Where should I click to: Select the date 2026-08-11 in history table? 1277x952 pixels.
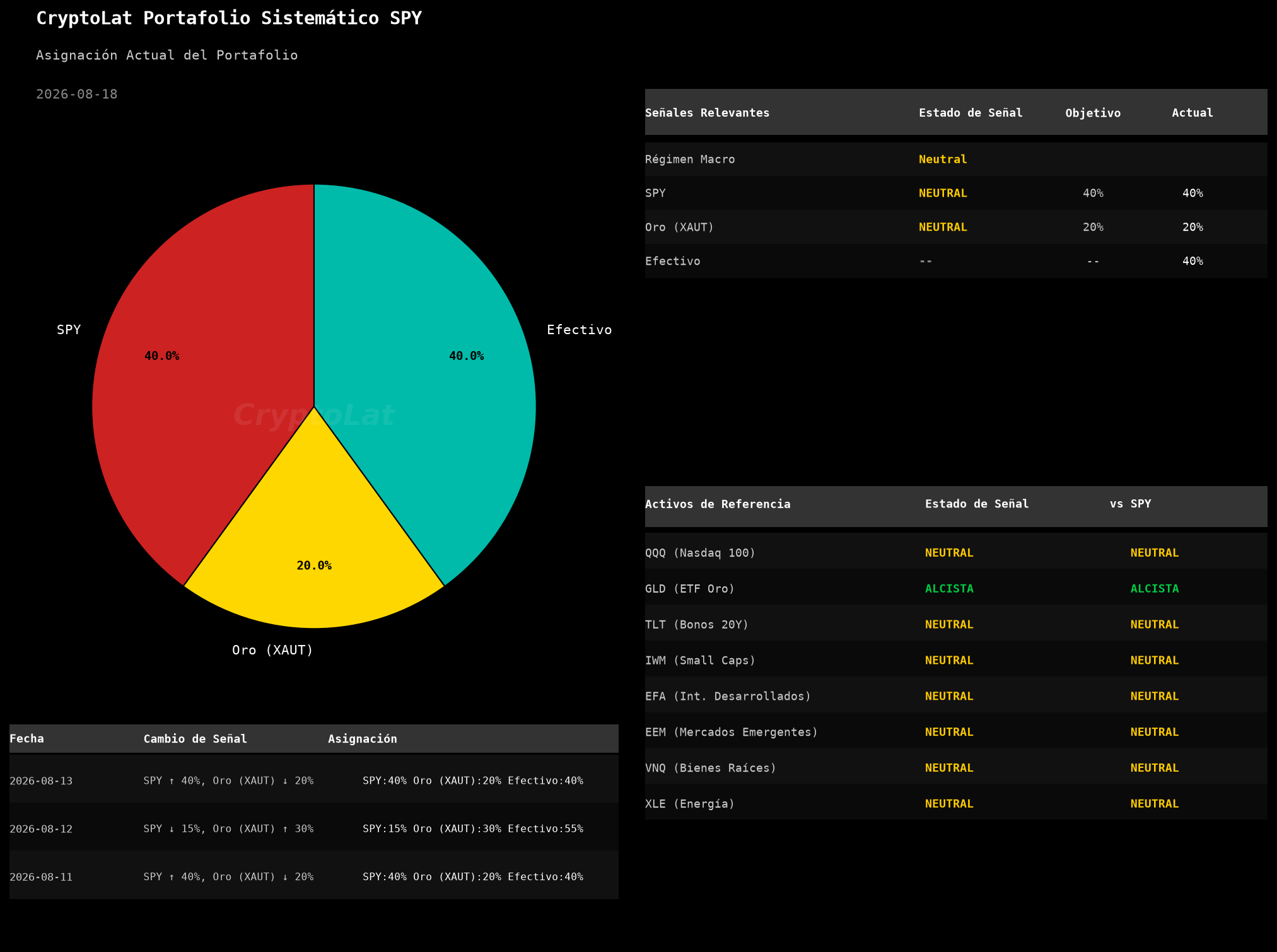[41, 877]
